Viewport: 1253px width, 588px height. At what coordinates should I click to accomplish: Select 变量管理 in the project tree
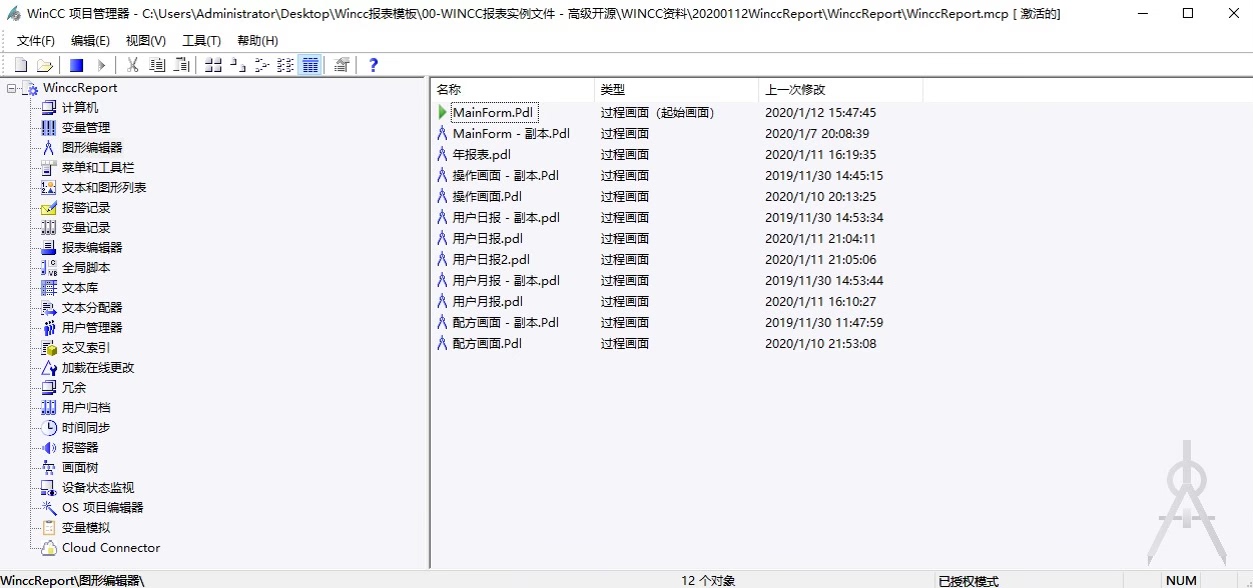point(86,128)
